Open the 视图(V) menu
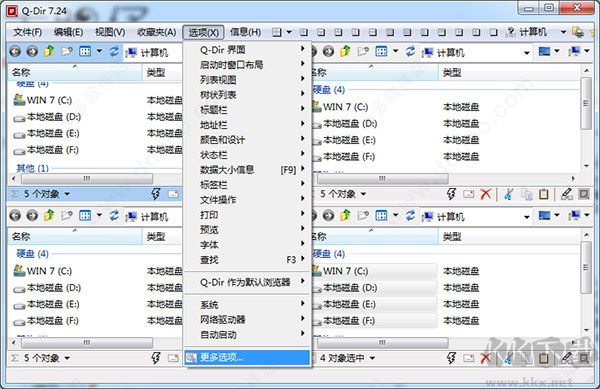 [110, 32]
